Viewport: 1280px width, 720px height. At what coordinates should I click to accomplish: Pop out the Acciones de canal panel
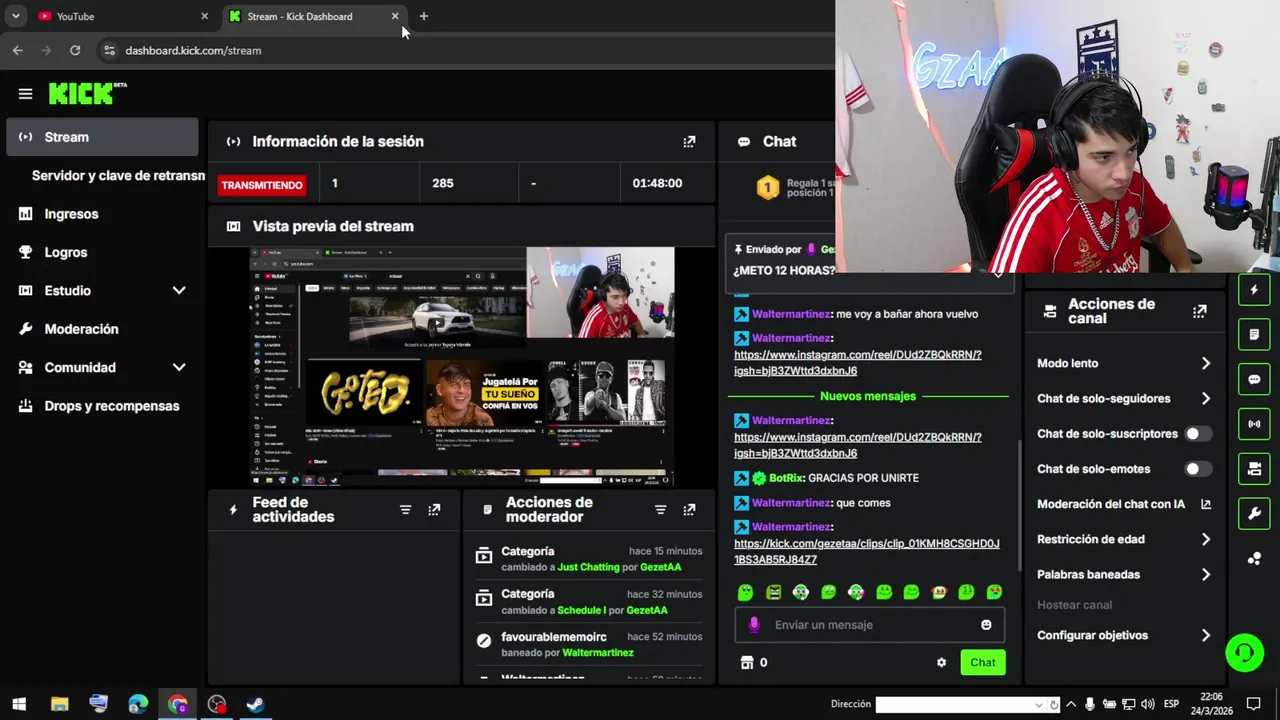(1199, 311)
